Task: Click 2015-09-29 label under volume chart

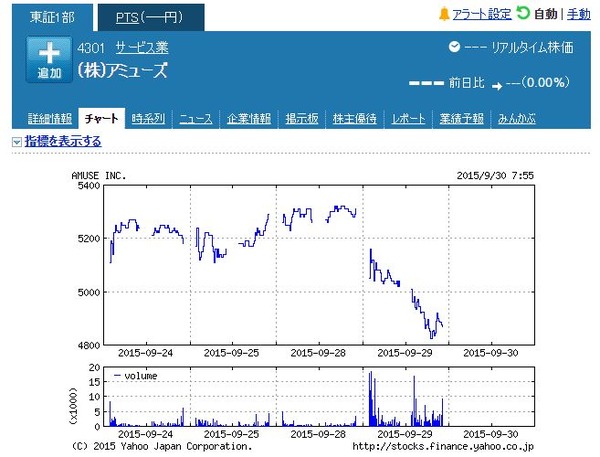Action: tap(405, 434)
